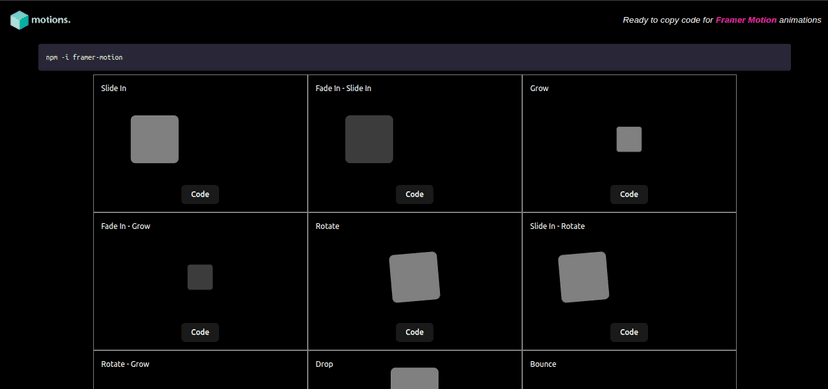Click the motions. brand text
The width and height of the screenshot is (828, 389).
(51, 20)
